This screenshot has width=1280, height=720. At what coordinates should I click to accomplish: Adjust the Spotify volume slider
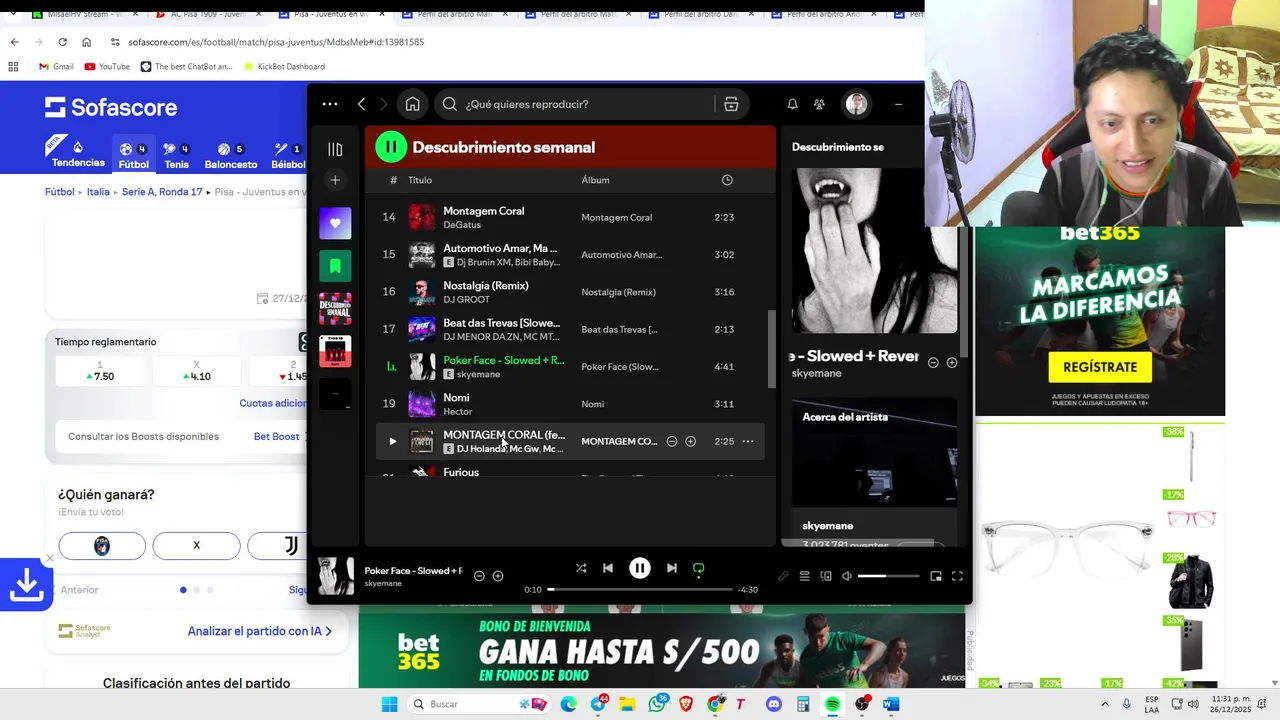(888, 576)
